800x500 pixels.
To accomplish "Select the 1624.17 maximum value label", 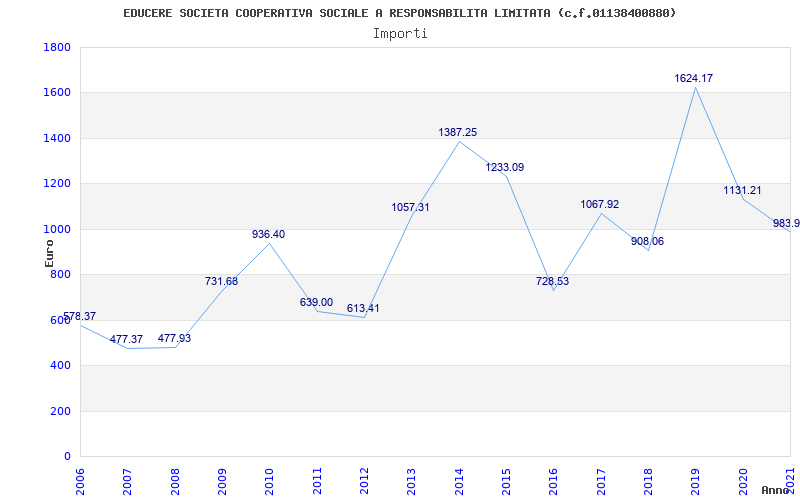I will (694, 78).
